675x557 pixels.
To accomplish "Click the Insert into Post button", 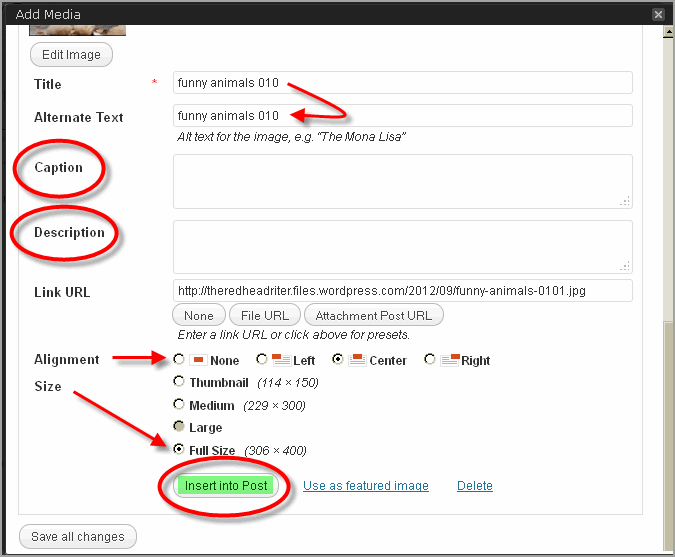I will click(x=226, y=486).
